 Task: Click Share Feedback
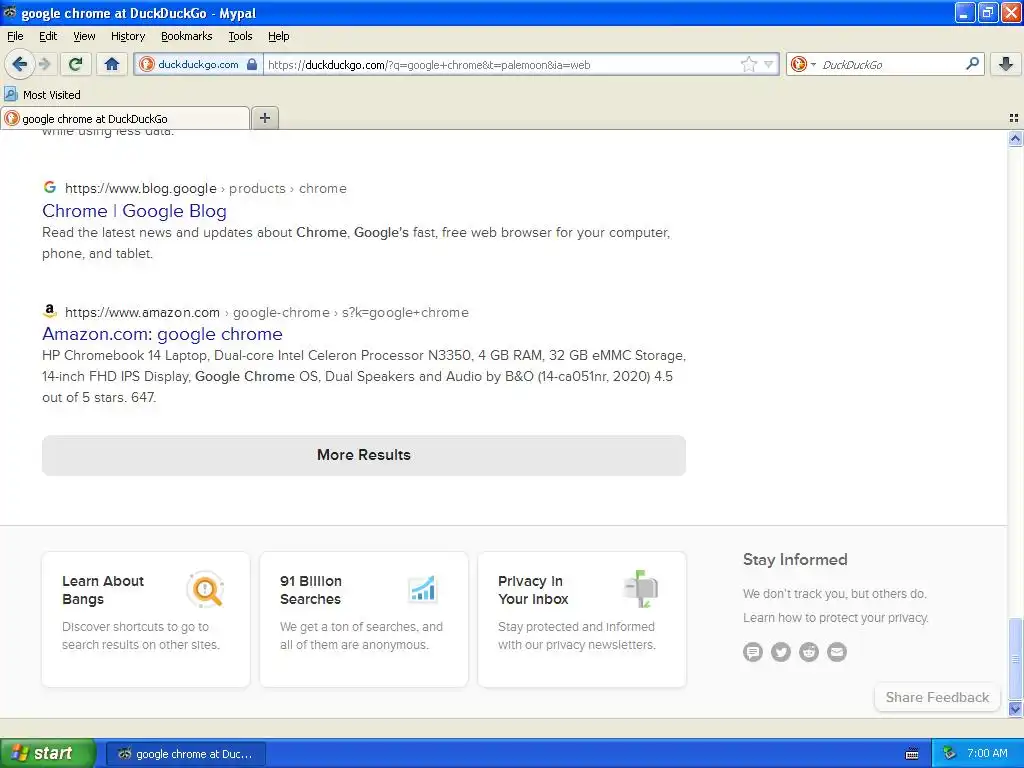click(x=937, y=697)
